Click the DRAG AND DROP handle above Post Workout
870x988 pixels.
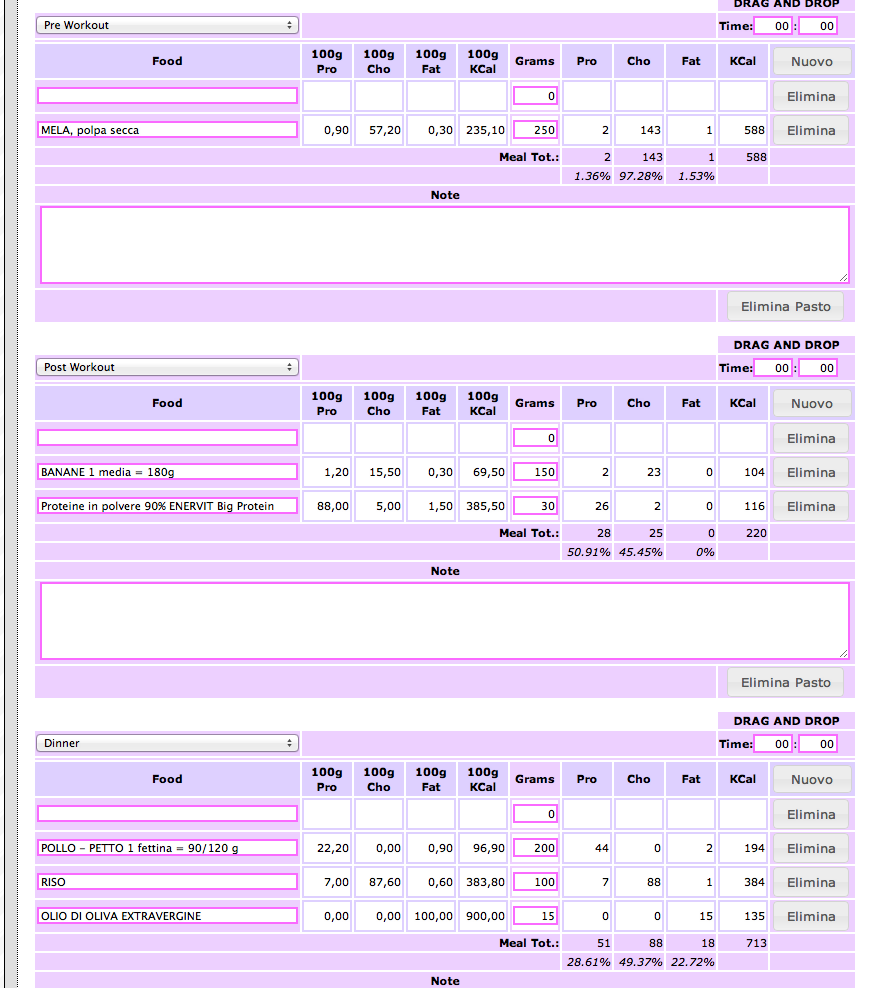pyautogui.click(x=786, y=345)
